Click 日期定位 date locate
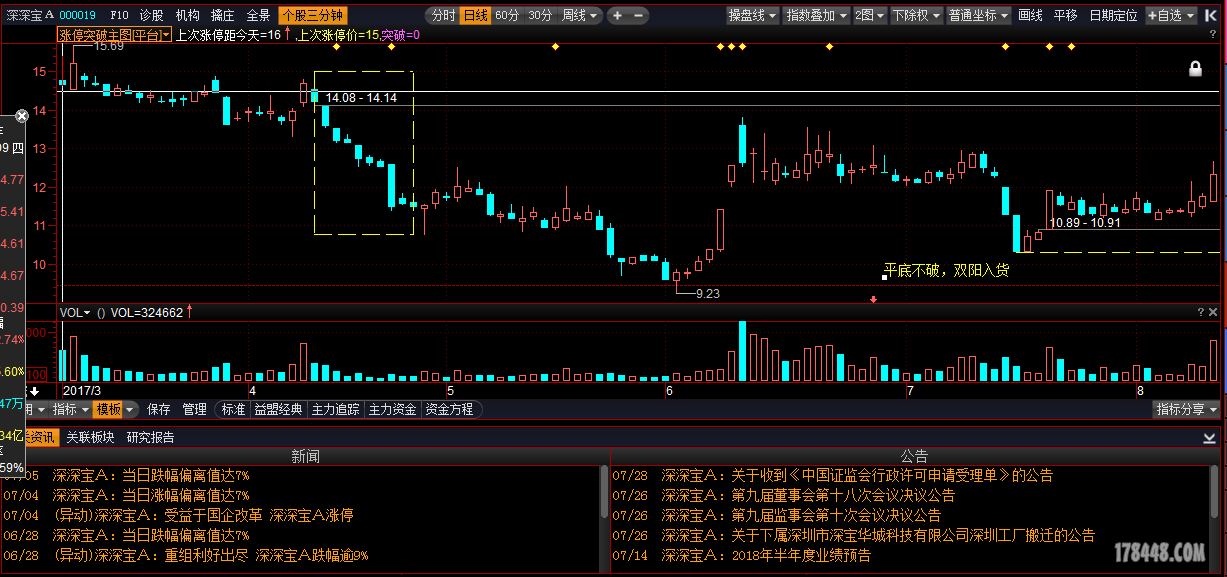Image resolution: width=1227 pixels, height=577 pixels. [x=1113, y=16]
